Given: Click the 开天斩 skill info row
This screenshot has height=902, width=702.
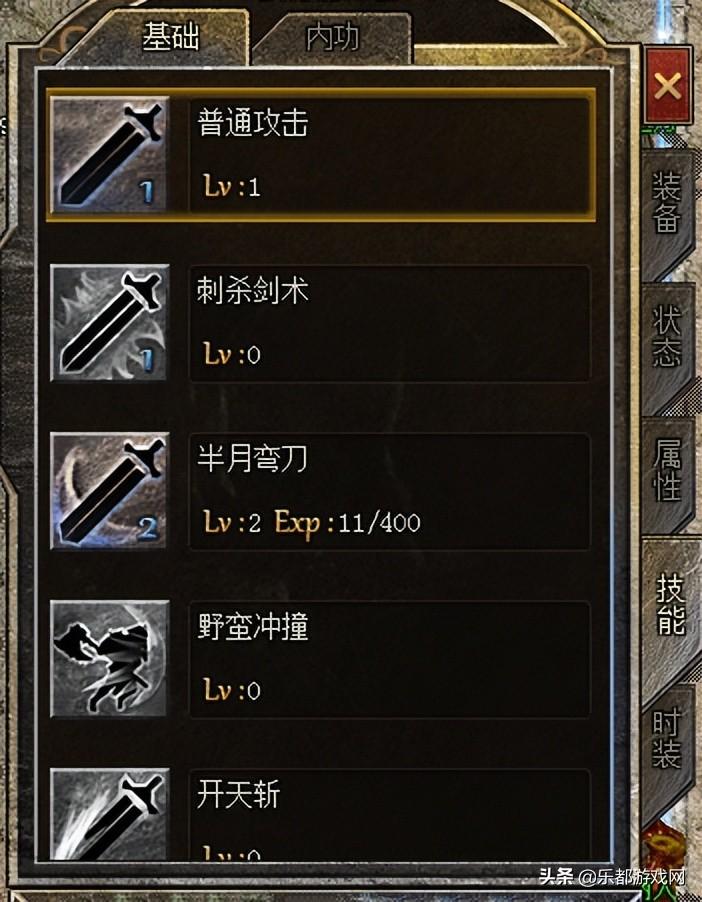Looking at the screenshot, I should tap(390, 815).
